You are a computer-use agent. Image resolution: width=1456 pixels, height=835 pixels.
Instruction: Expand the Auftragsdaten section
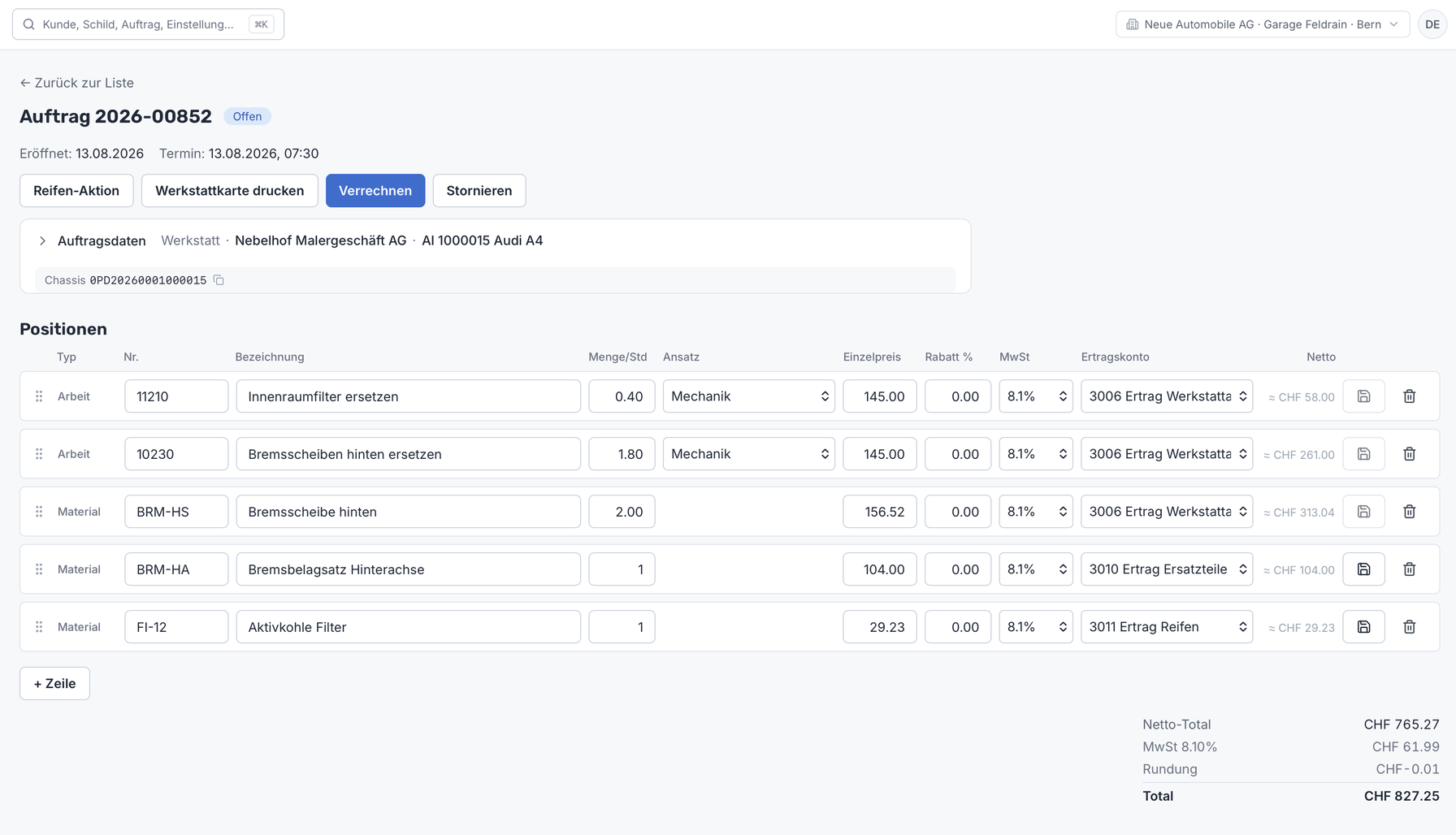tap(42, 241)
